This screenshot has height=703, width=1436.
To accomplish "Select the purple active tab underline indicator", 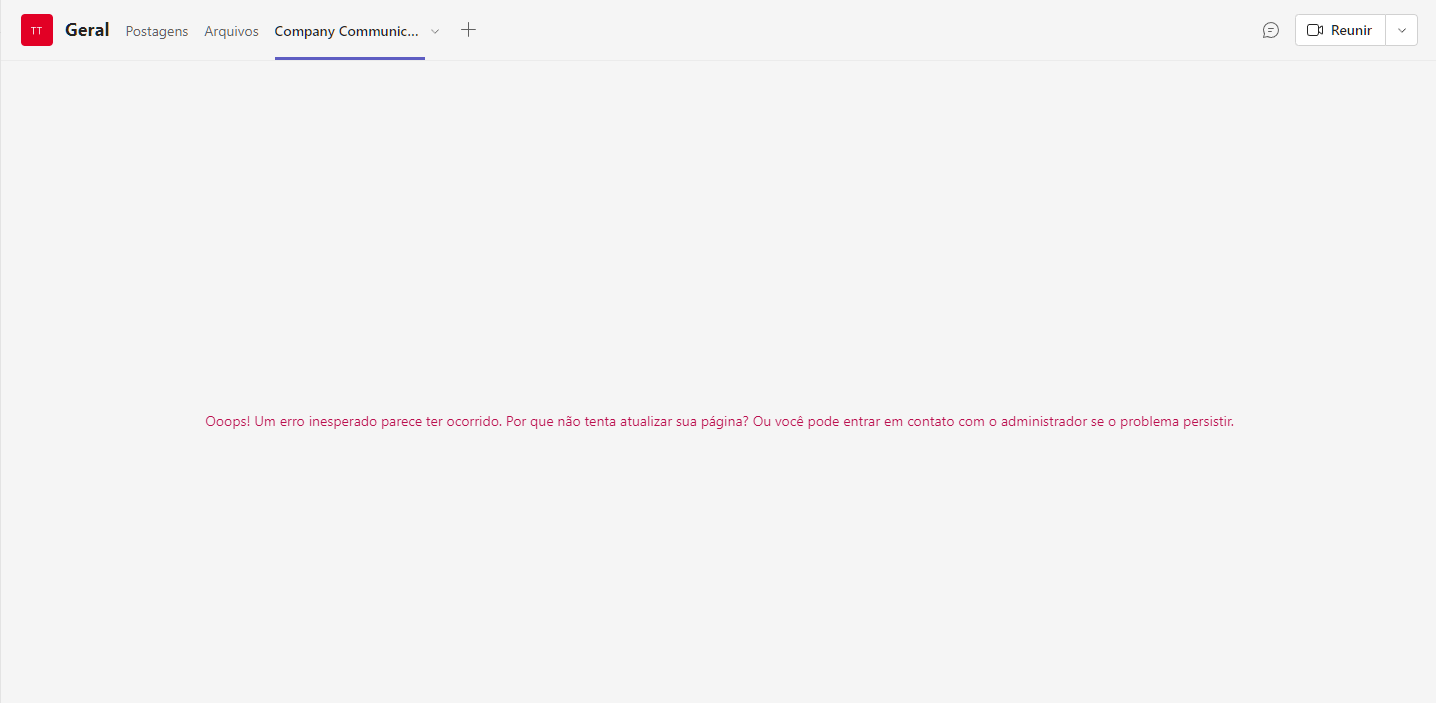I will coord(350,58).
